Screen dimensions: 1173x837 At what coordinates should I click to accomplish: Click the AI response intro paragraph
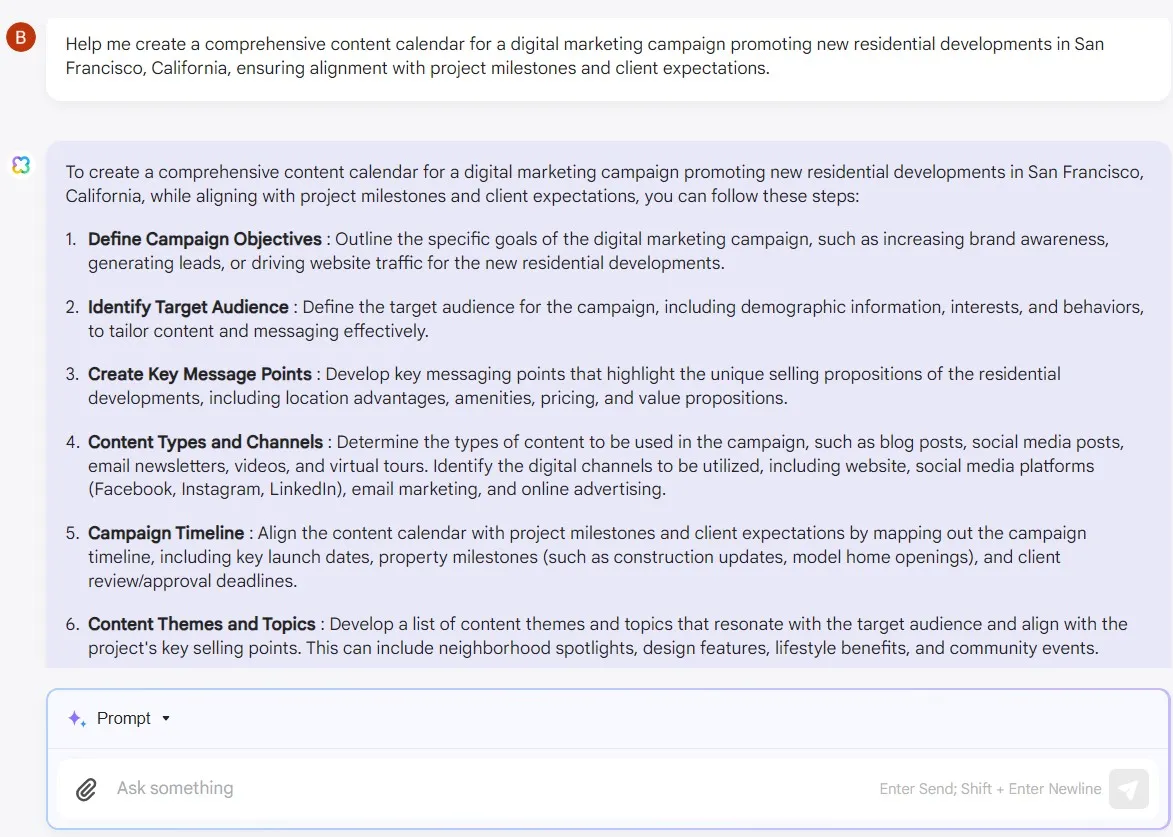coord(604,184)
